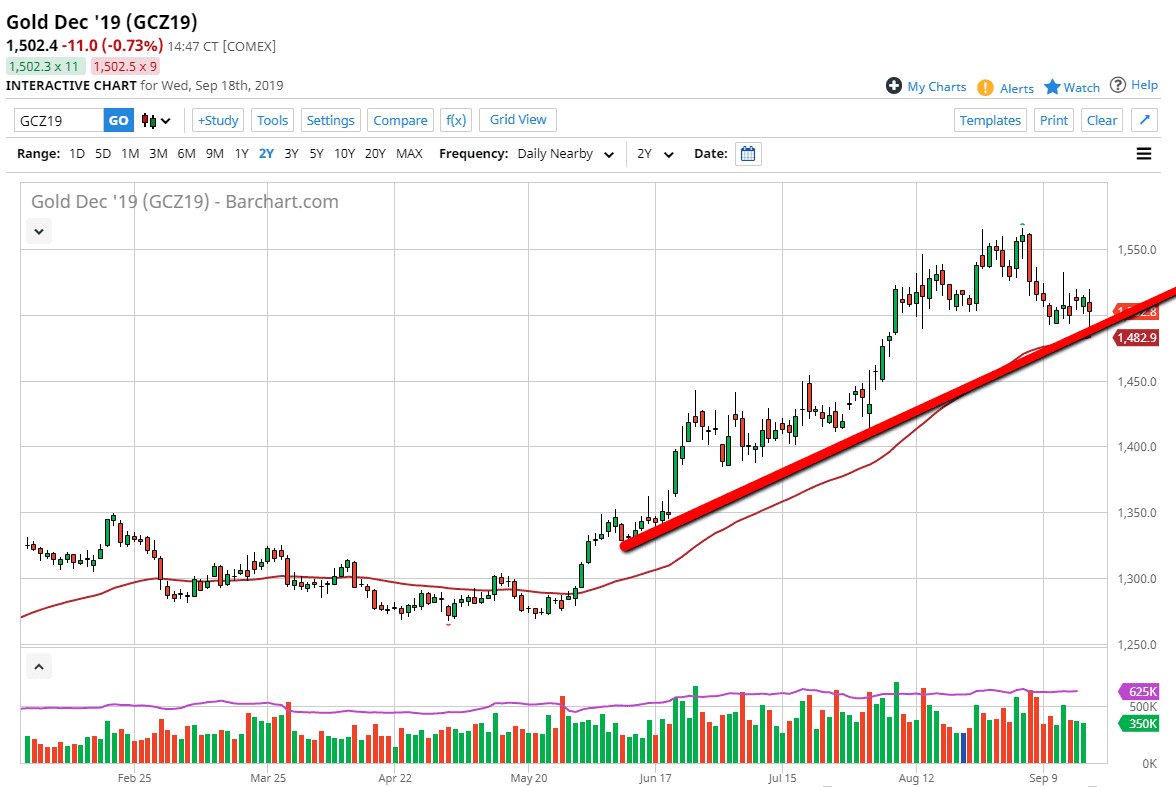1176x787 pixels.
Task: Select the 1Y range option
Action: [x=241, y=154]
